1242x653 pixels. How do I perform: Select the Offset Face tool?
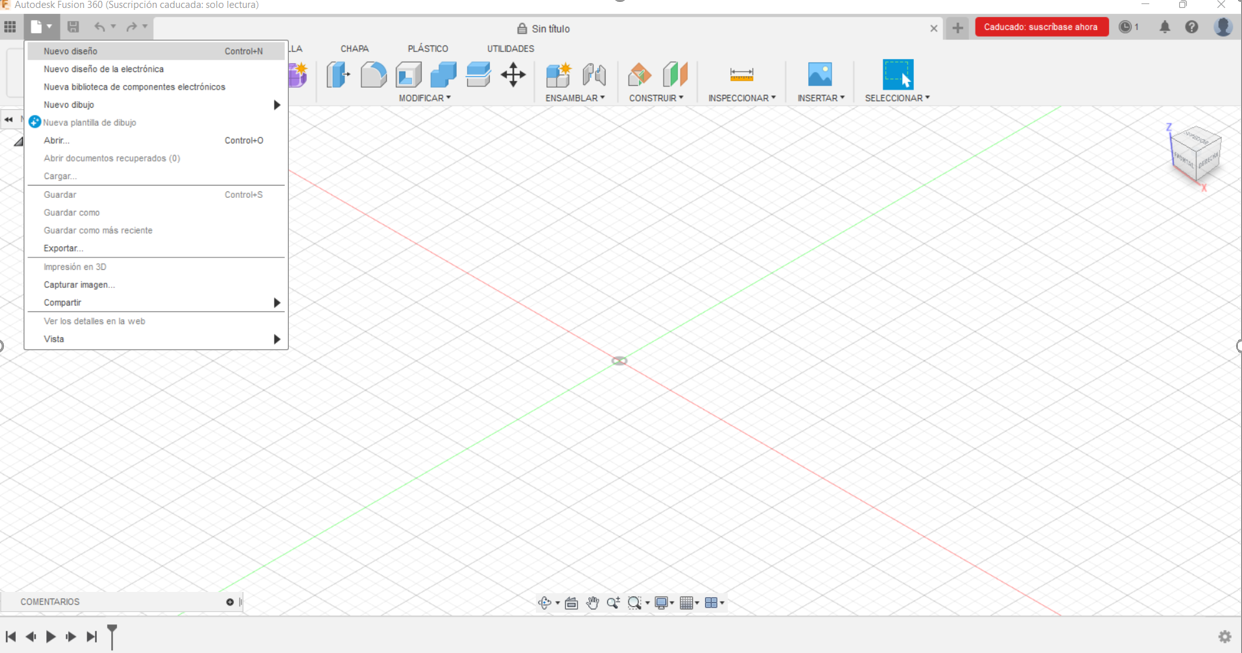pos(478,75)
